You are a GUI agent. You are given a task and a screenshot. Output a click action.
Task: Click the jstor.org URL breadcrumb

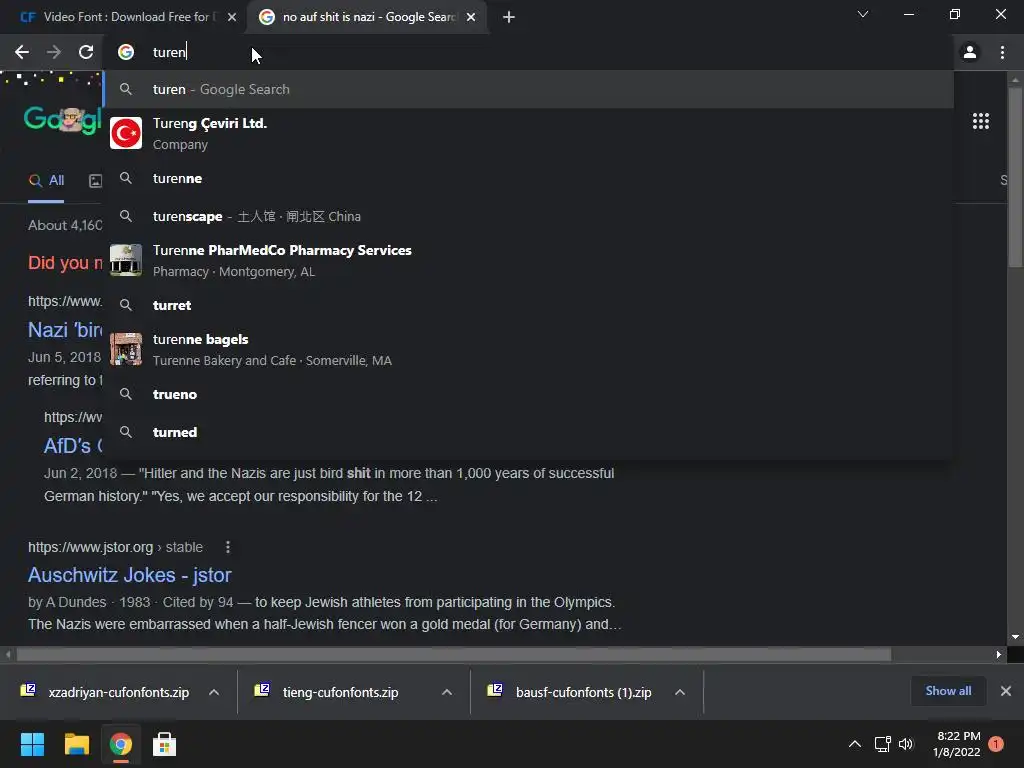coord(115,547)
